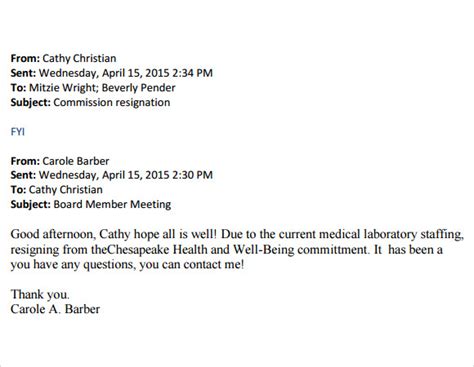Click Cathy Christian in second To line
Screen dimensions: 474x367
coord(66,190)
